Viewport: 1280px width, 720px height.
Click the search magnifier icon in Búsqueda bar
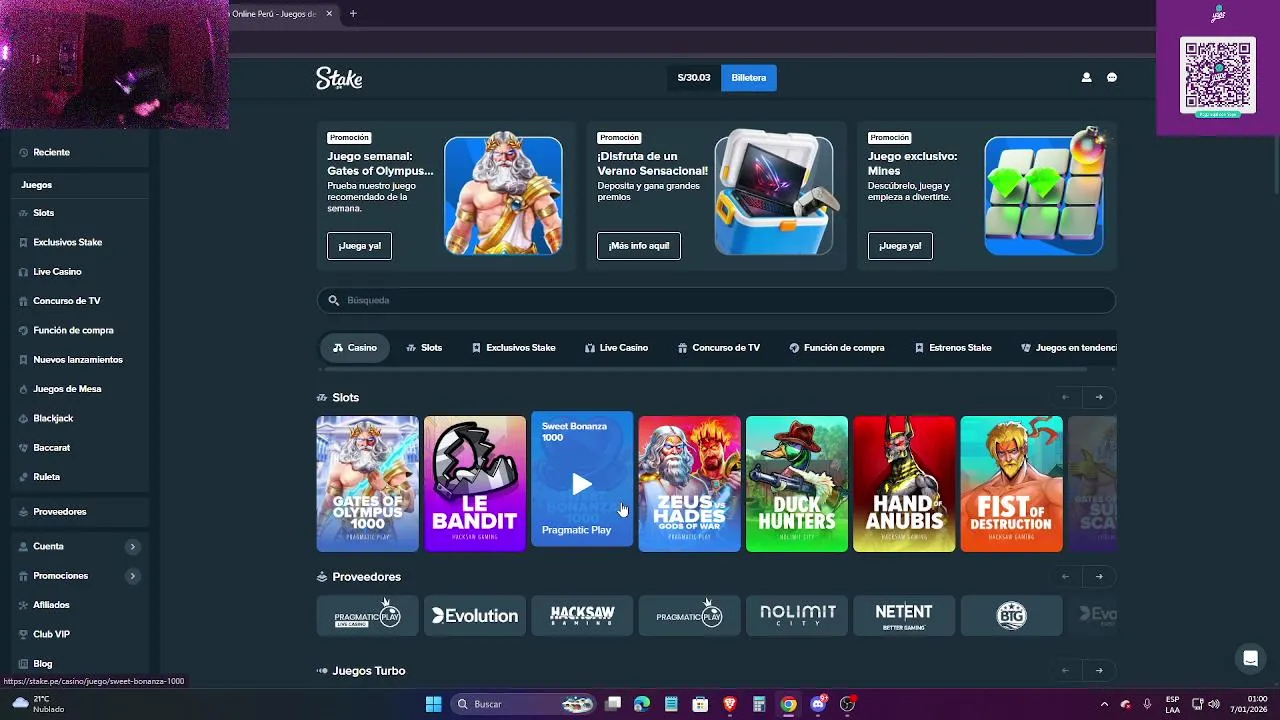(x=334, y=300)
